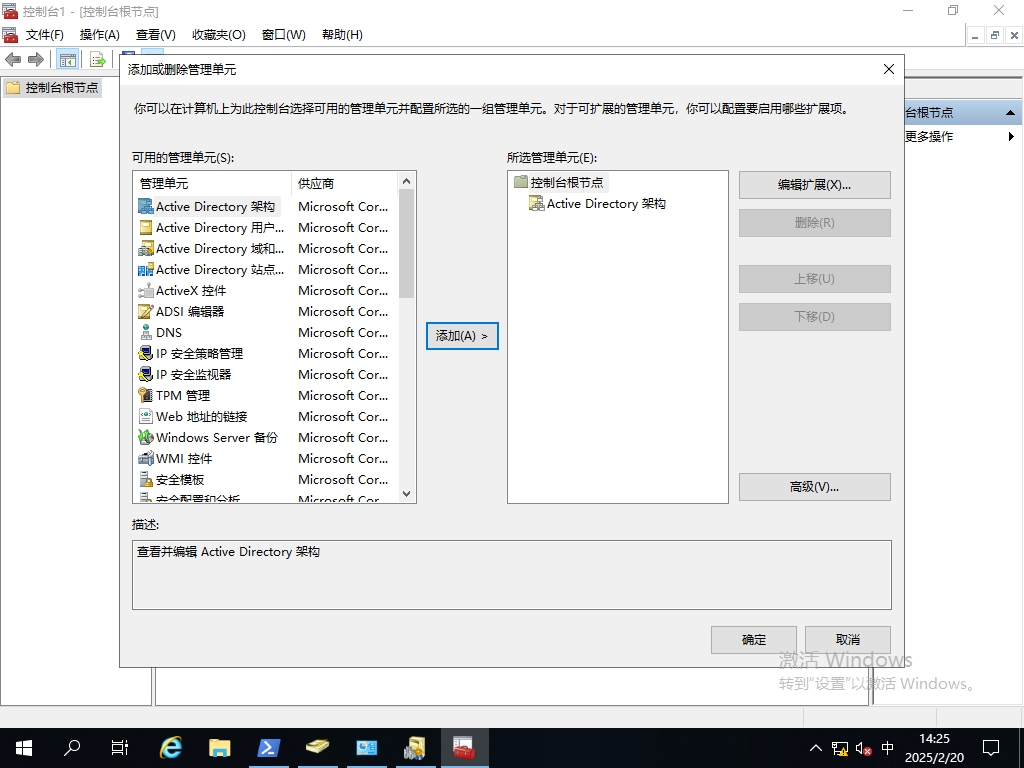Select the WMI 控件 snap-in
1024x768 pixels.
(x=184, y=459)
